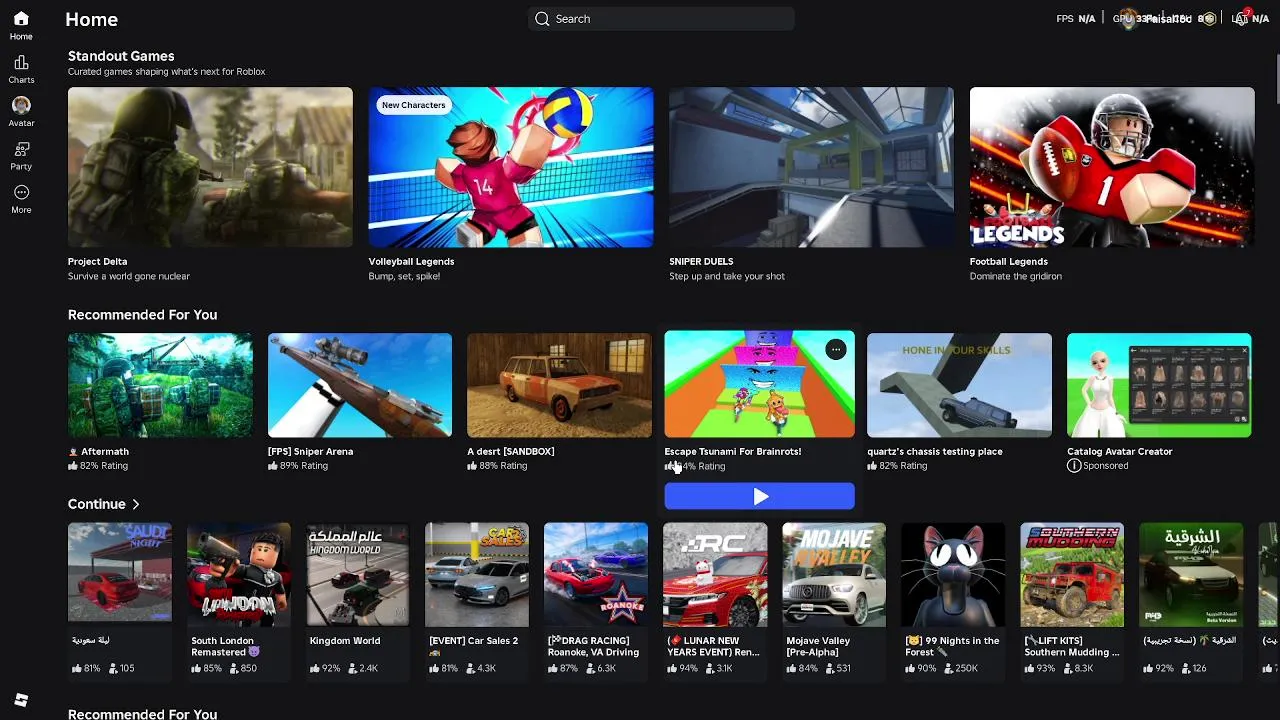
Task: Open the LIFT KITS Southern Mudding thumbnail
Action: tap(1072, 575)
